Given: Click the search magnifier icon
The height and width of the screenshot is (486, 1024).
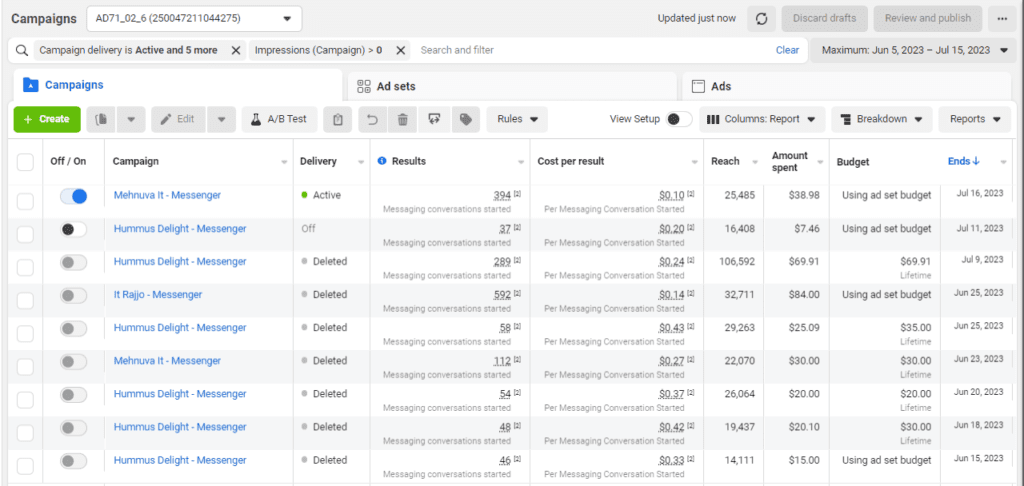Looking at the screenshot, I should (22, 50).
